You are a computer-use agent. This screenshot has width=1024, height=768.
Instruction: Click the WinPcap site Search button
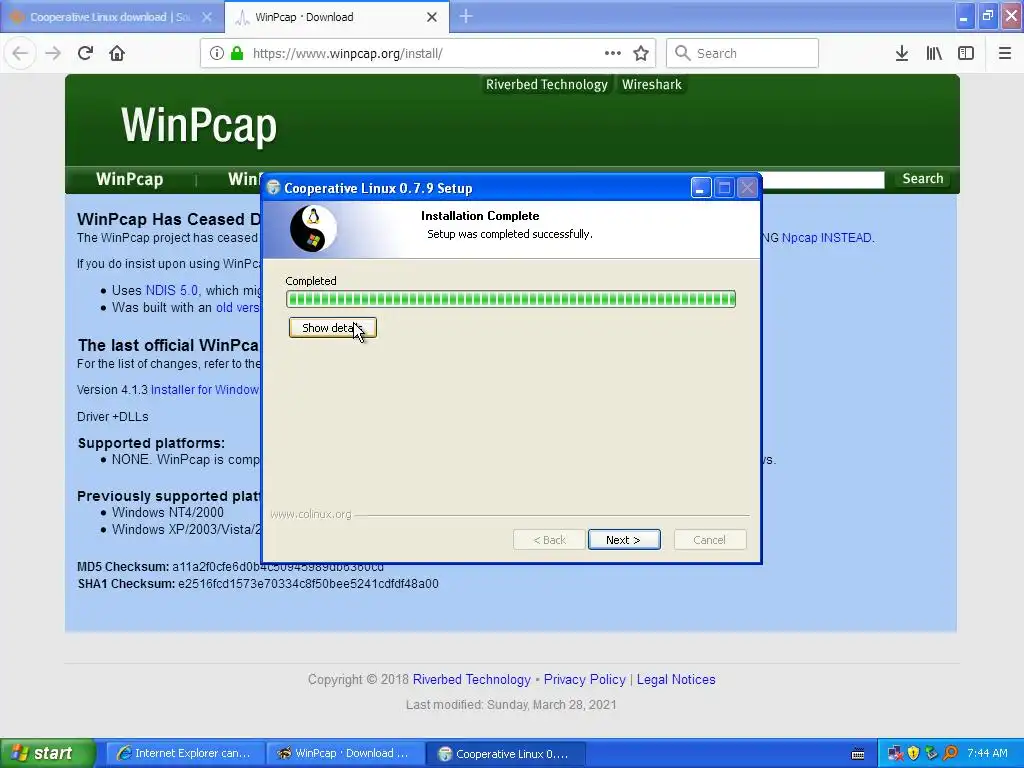tap(923, 178)
